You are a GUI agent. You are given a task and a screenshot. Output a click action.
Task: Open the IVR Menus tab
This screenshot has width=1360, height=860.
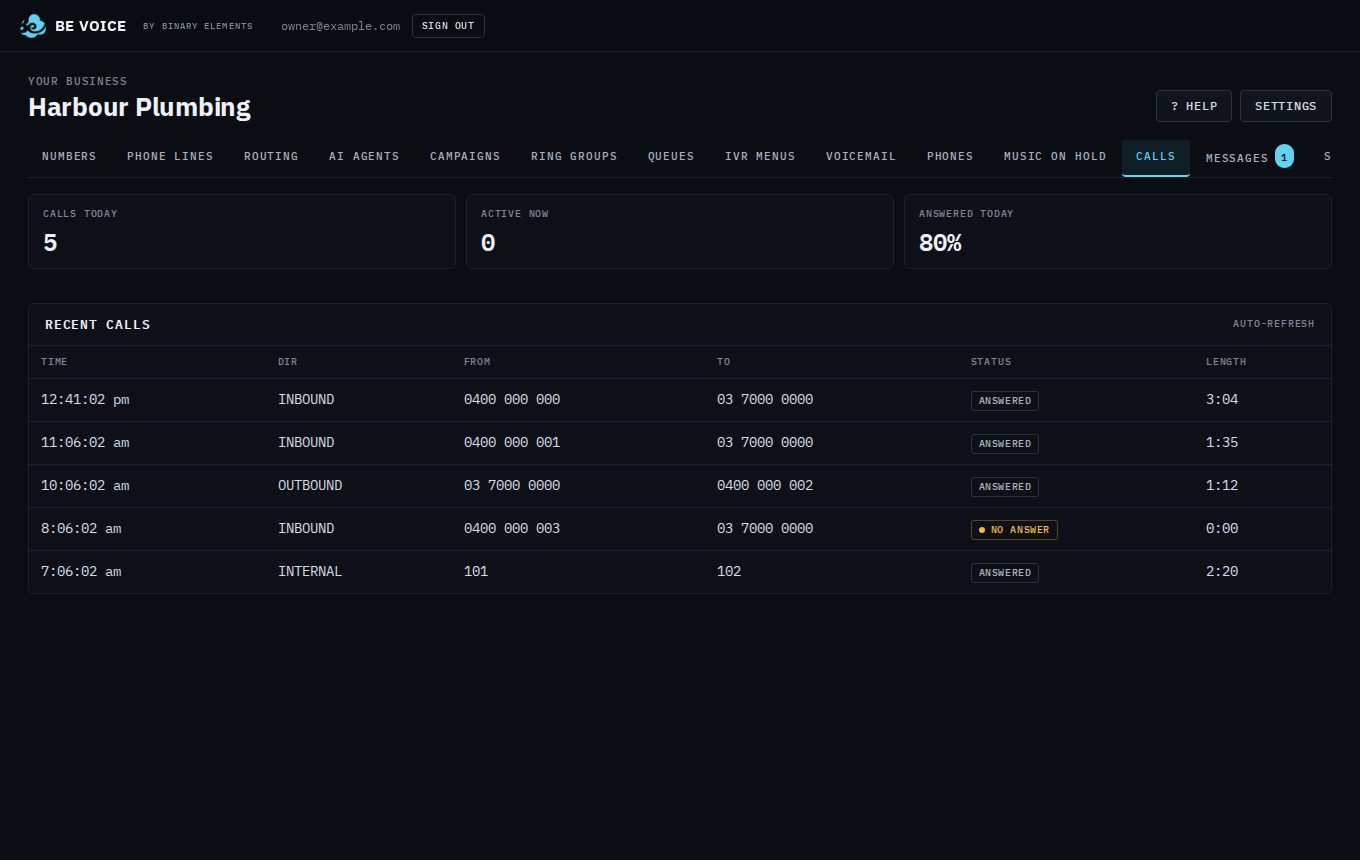point(760,157)
